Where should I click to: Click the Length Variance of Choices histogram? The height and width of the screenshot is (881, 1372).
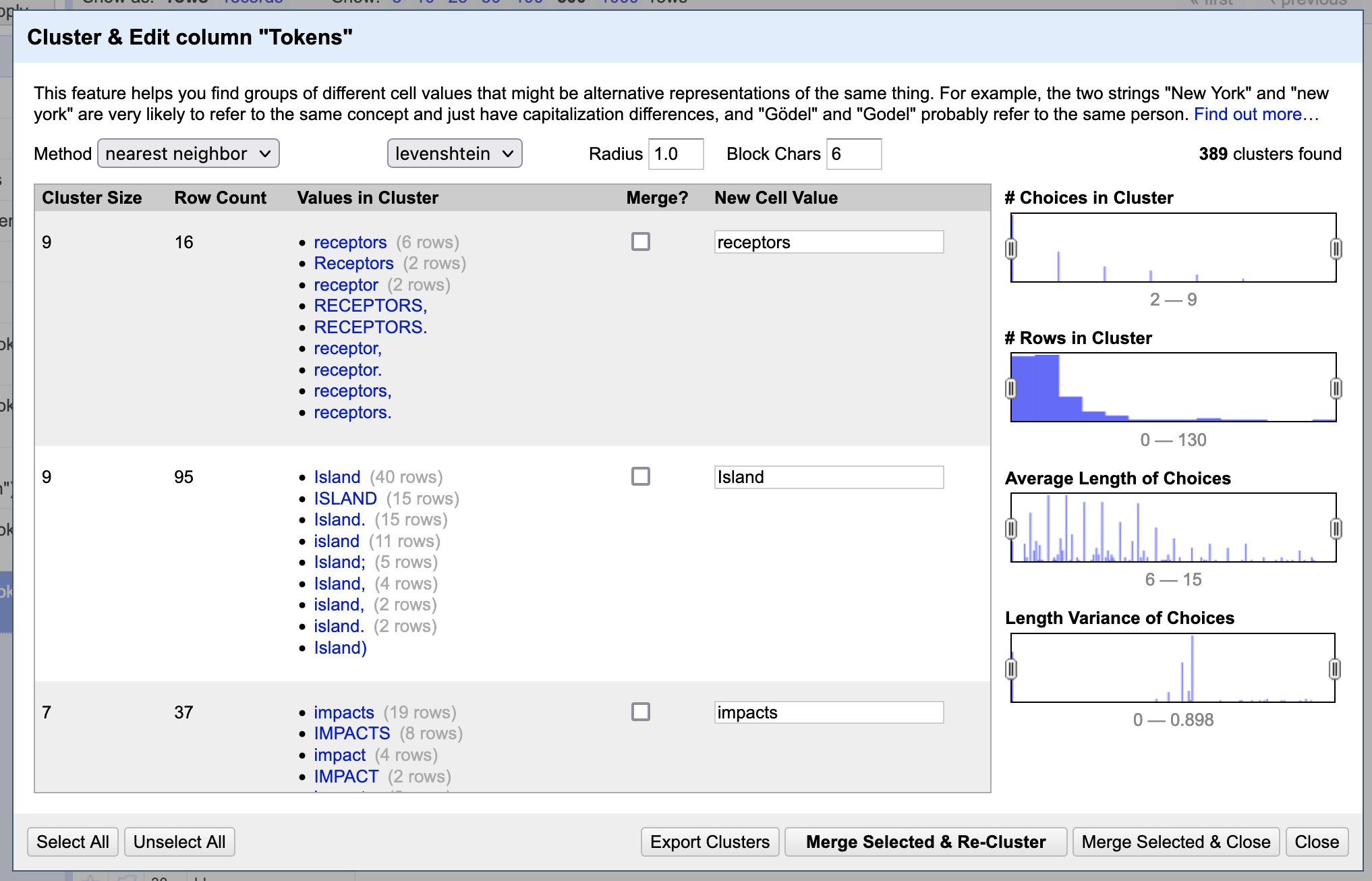coord(1173,668)
